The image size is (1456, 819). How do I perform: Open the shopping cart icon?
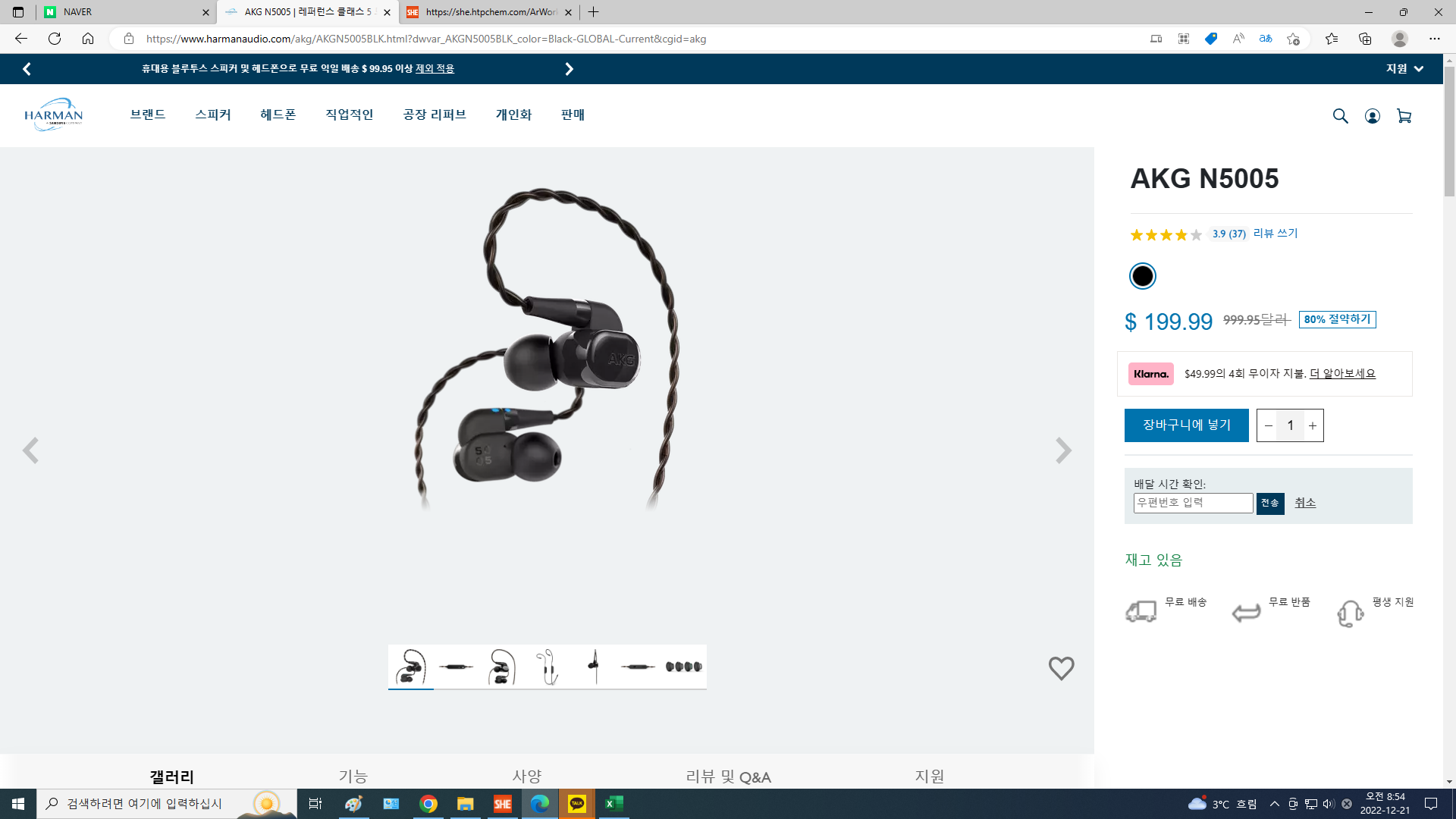1404,116
